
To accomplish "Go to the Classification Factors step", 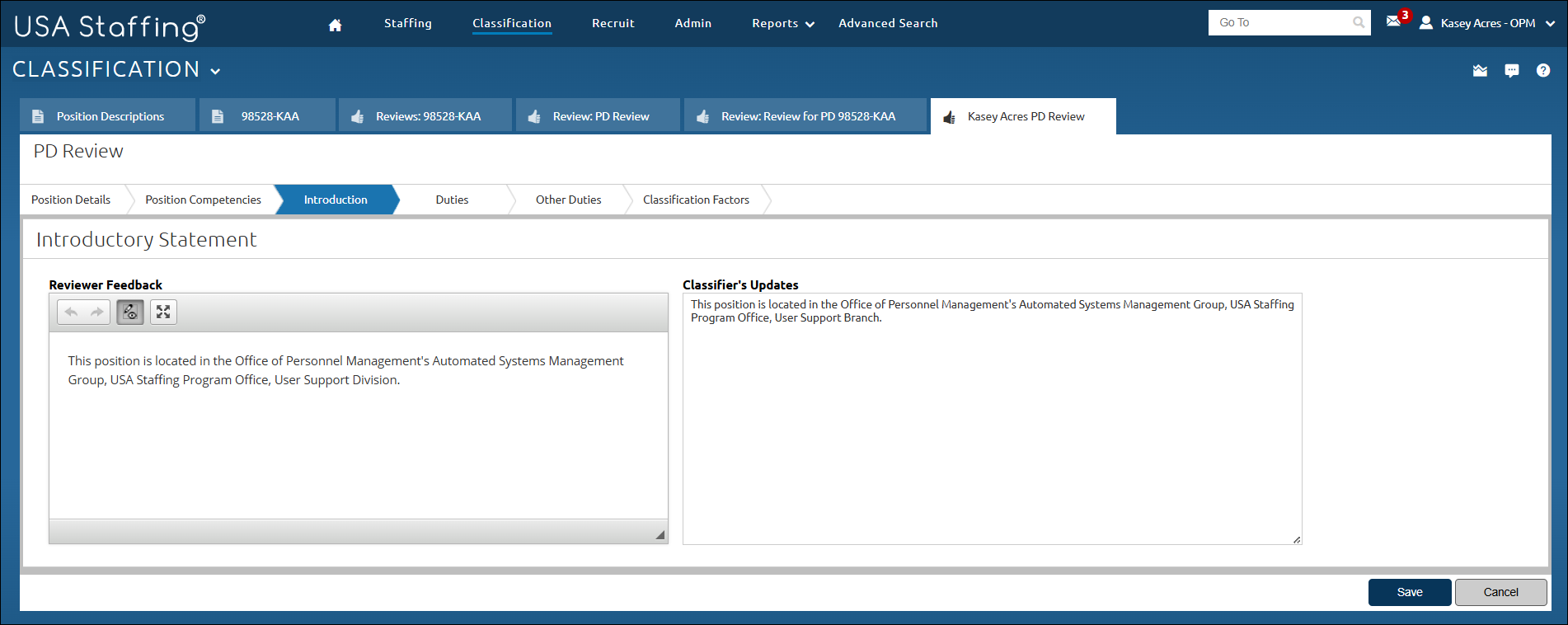I will point(696,200).
